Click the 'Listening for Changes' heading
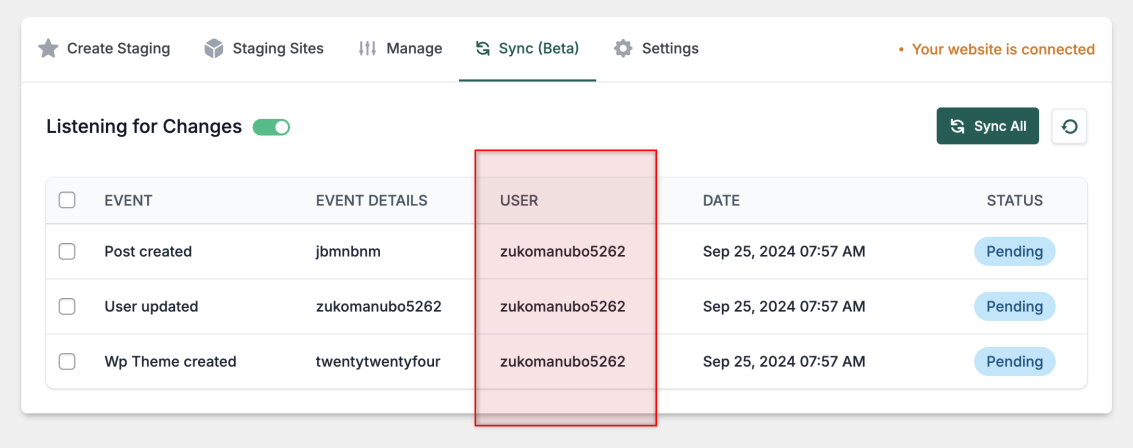 (144, 126)
